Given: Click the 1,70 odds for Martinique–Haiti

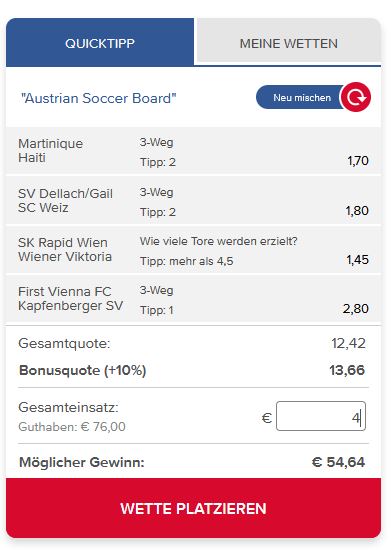Looking at the screenshot, I should coord(358,161).
